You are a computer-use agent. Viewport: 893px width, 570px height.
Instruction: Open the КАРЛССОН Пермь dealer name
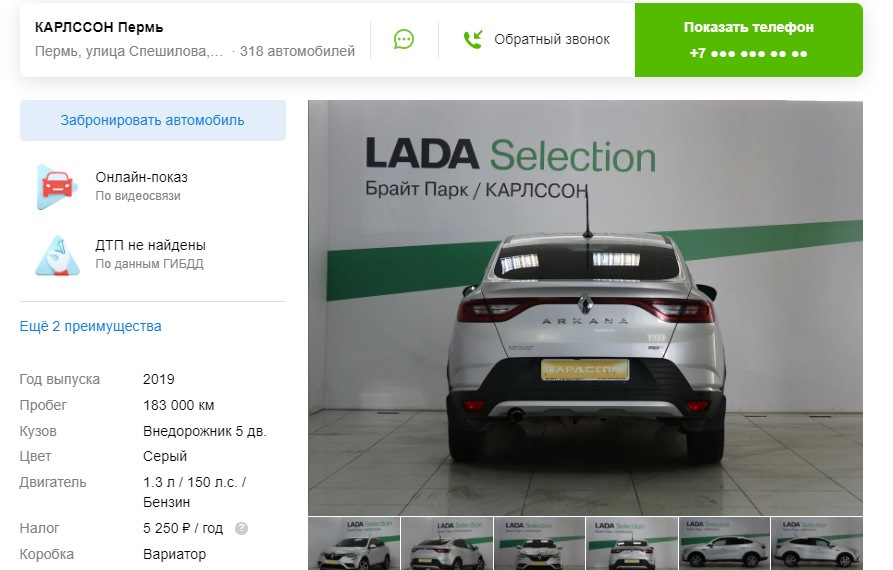[x=99, y=27]
